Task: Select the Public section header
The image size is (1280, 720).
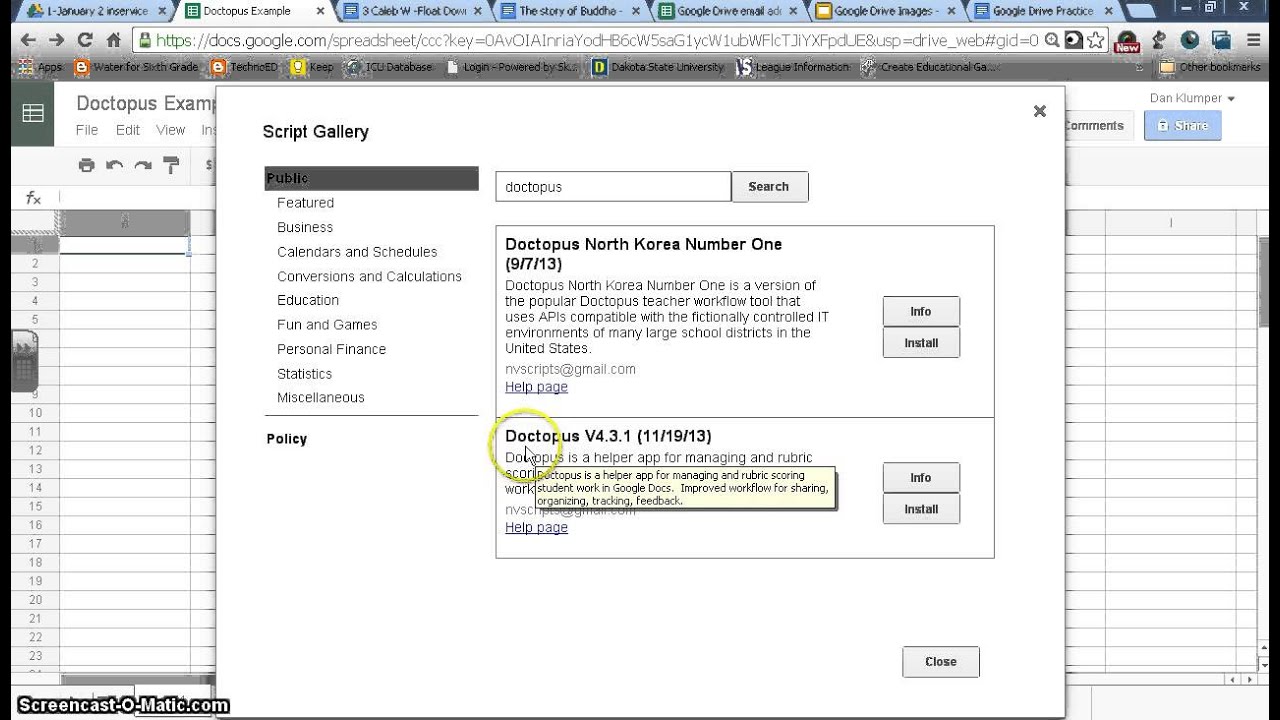Action: tap(372, 178)
